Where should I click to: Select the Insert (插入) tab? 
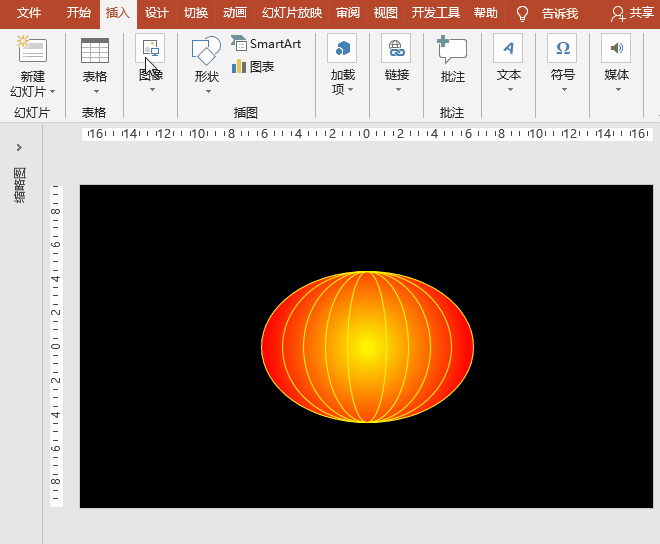[x=118, y=13]
